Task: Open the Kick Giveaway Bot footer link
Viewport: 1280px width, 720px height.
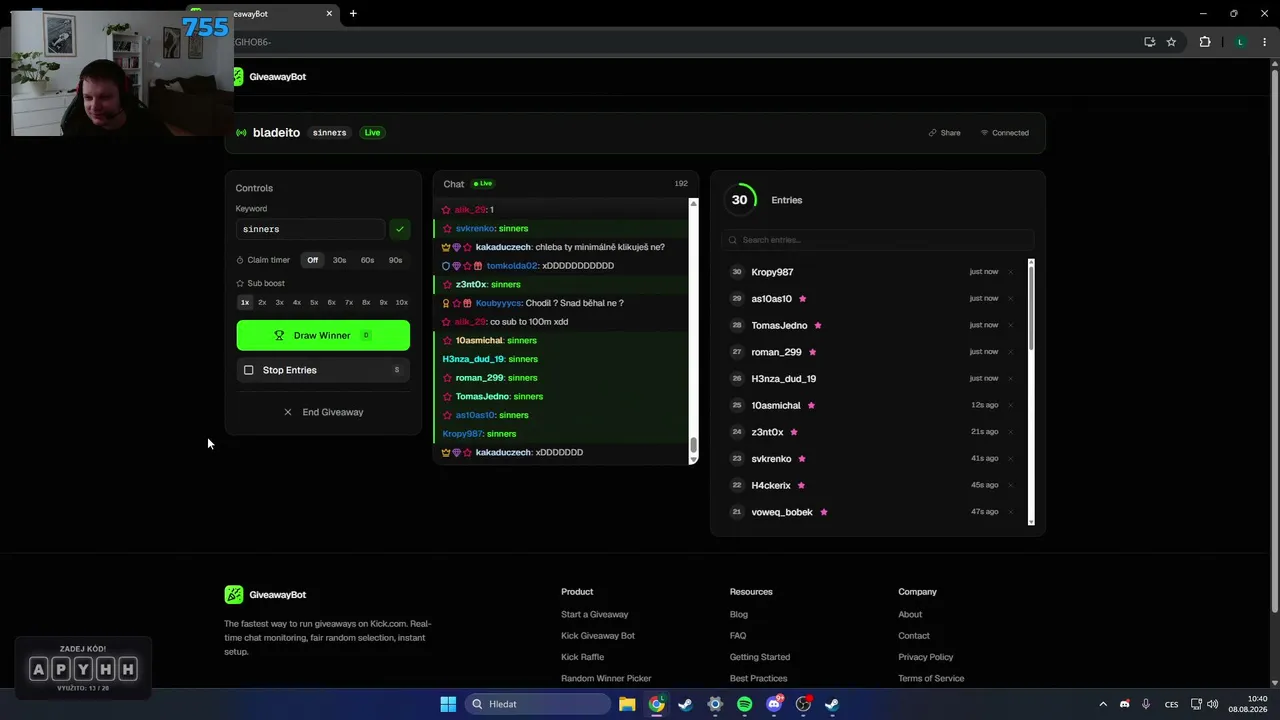Action: [598, 636]
